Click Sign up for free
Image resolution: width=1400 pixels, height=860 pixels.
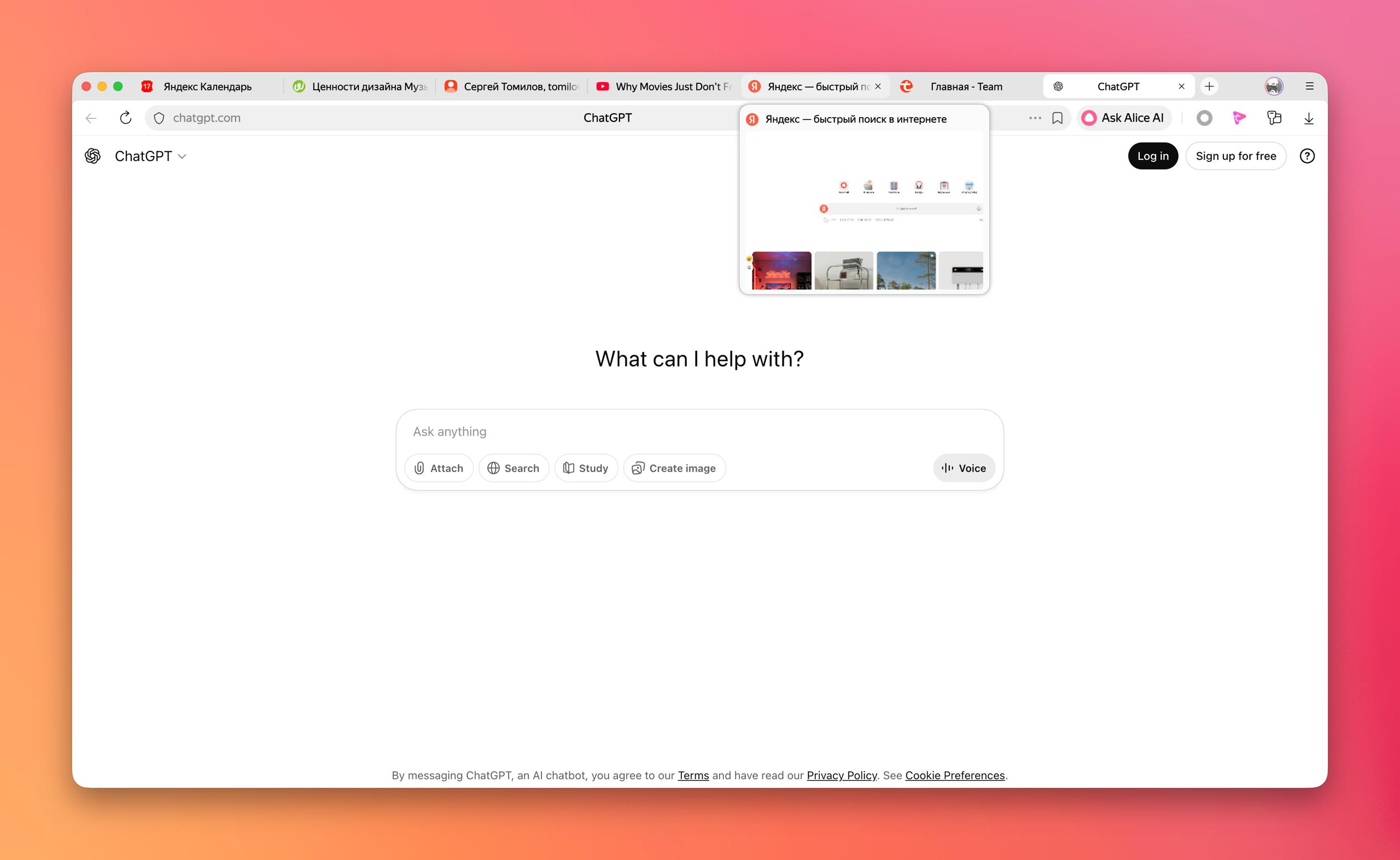1235,156
